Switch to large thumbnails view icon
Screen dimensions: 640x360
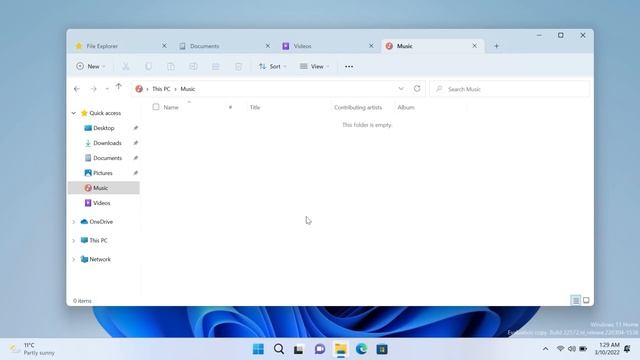(x=586, y=300)
